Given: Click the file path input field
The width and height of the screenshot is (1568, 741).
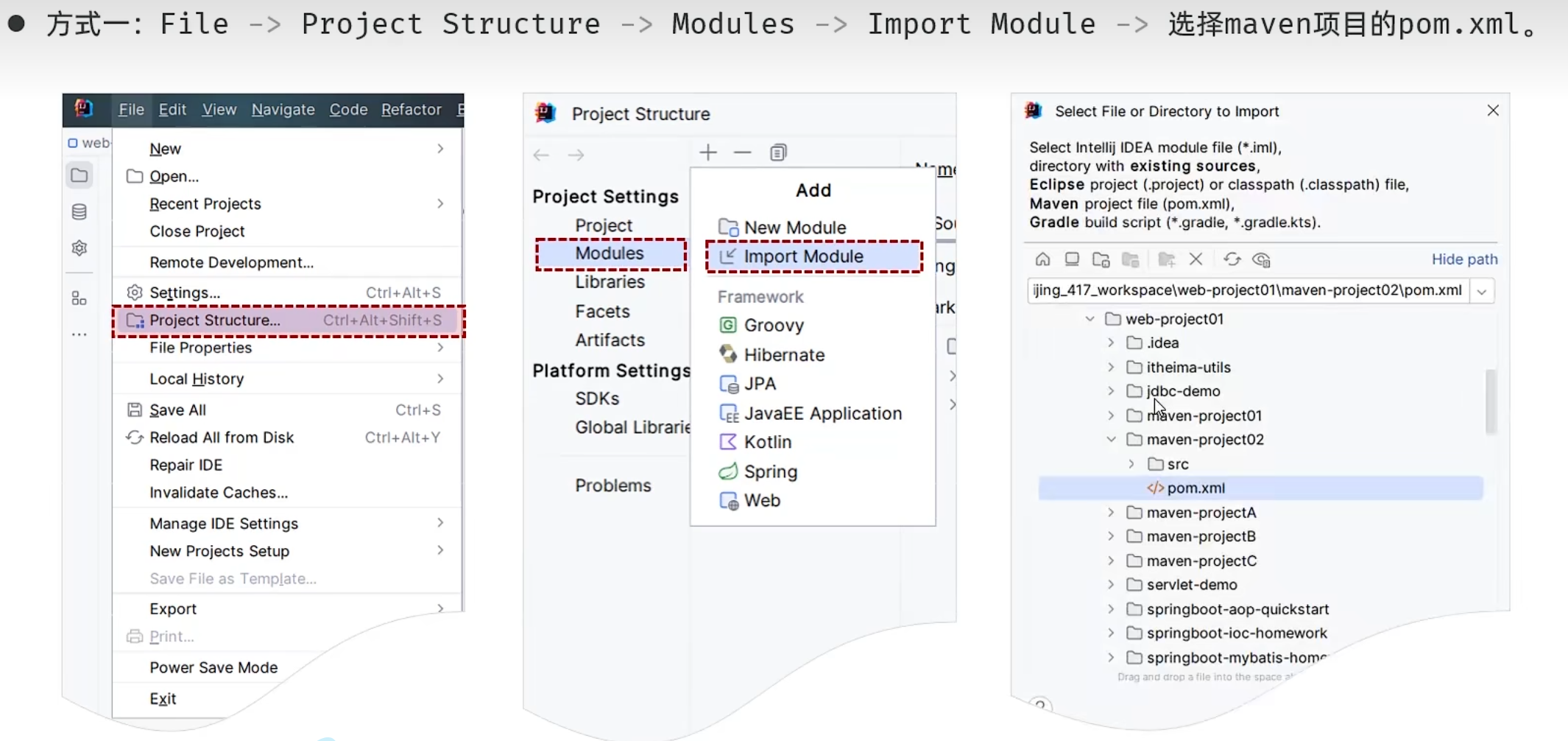Looking at the screenshot, I should click(x=1248, y=290).
